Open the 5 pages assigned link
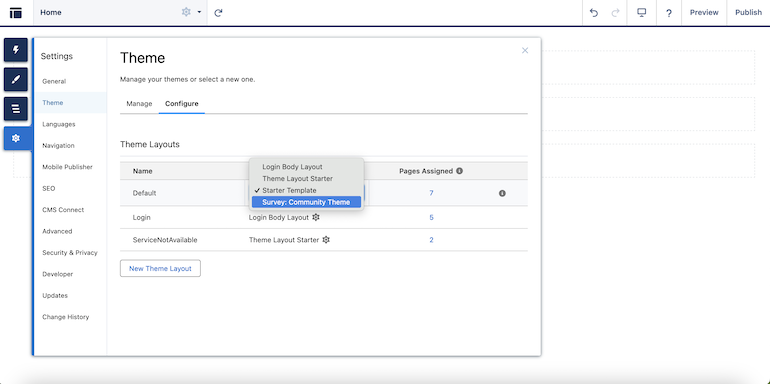The image size is (770, 384). tap(431, 217)
